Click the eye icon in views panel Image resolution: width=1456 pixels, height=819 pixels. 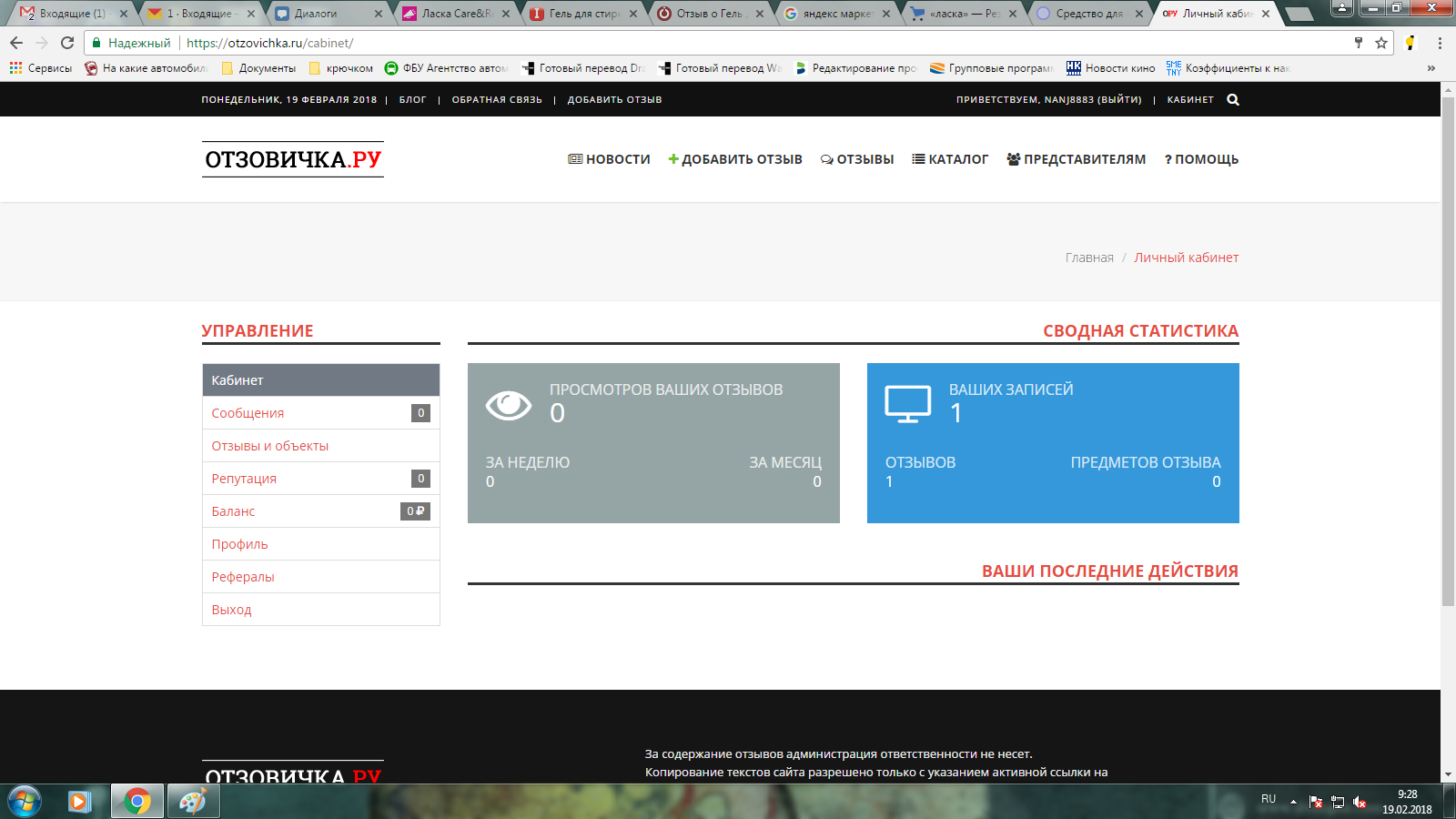(508, 405)
